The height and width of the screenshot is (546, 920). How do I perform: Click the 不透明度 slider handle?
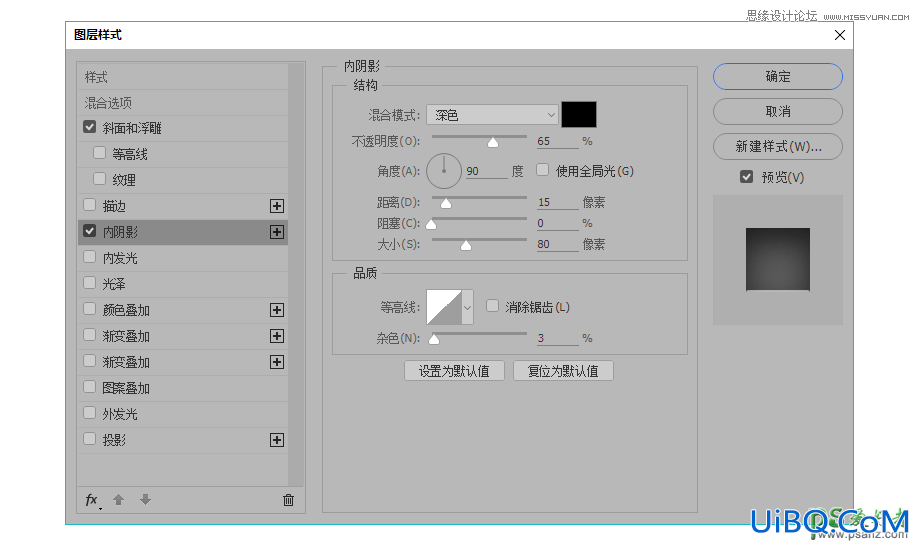[493, 143]
